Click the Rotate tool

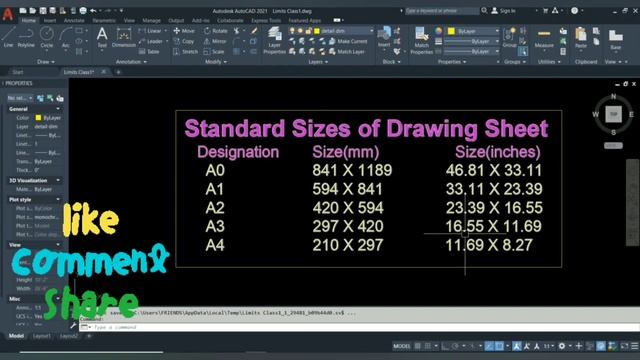pos(216,31)
